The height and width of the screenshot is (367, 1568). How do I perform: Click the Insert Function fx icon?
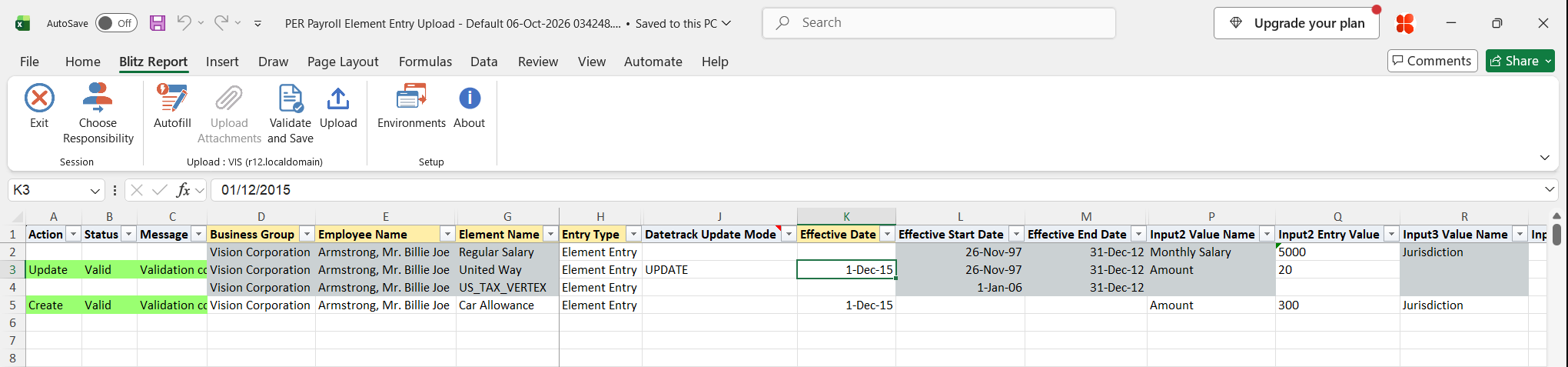[x=183, y=190]
